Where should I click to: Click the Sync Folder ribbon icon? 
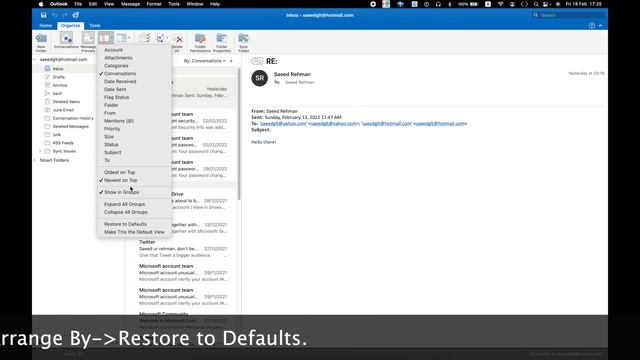tap(243, 42)
